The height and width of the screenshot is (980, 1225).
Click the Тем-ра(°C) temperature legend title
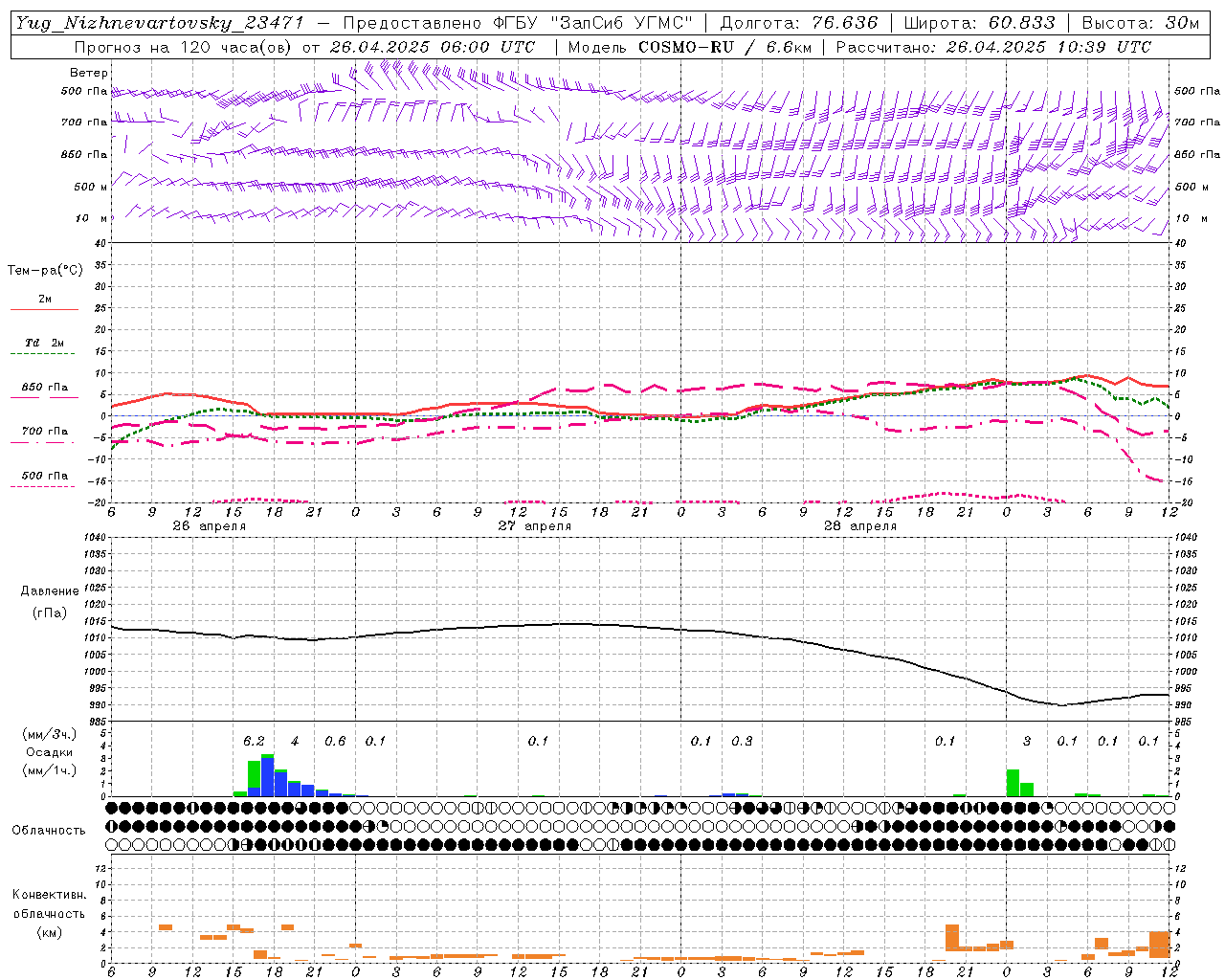[45, 271]
